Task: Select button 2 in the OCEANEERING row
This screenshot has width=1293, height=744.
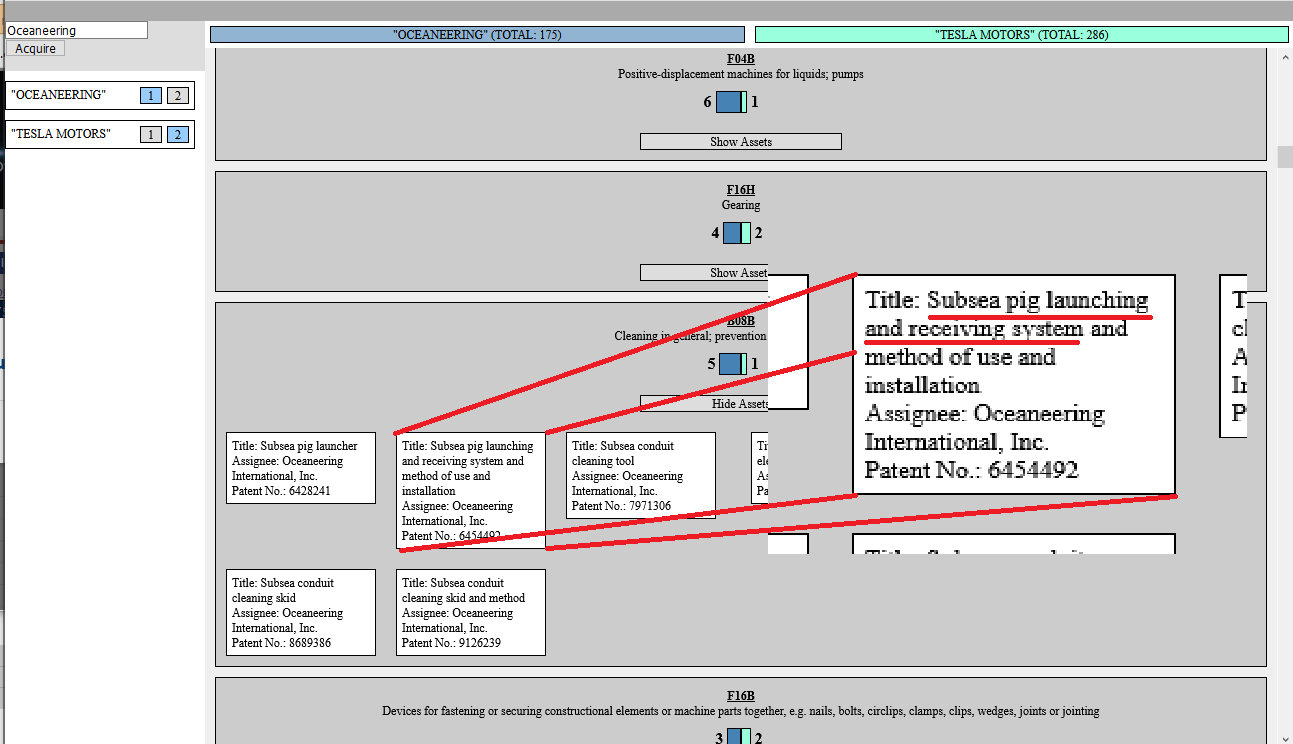Action: 177,95
